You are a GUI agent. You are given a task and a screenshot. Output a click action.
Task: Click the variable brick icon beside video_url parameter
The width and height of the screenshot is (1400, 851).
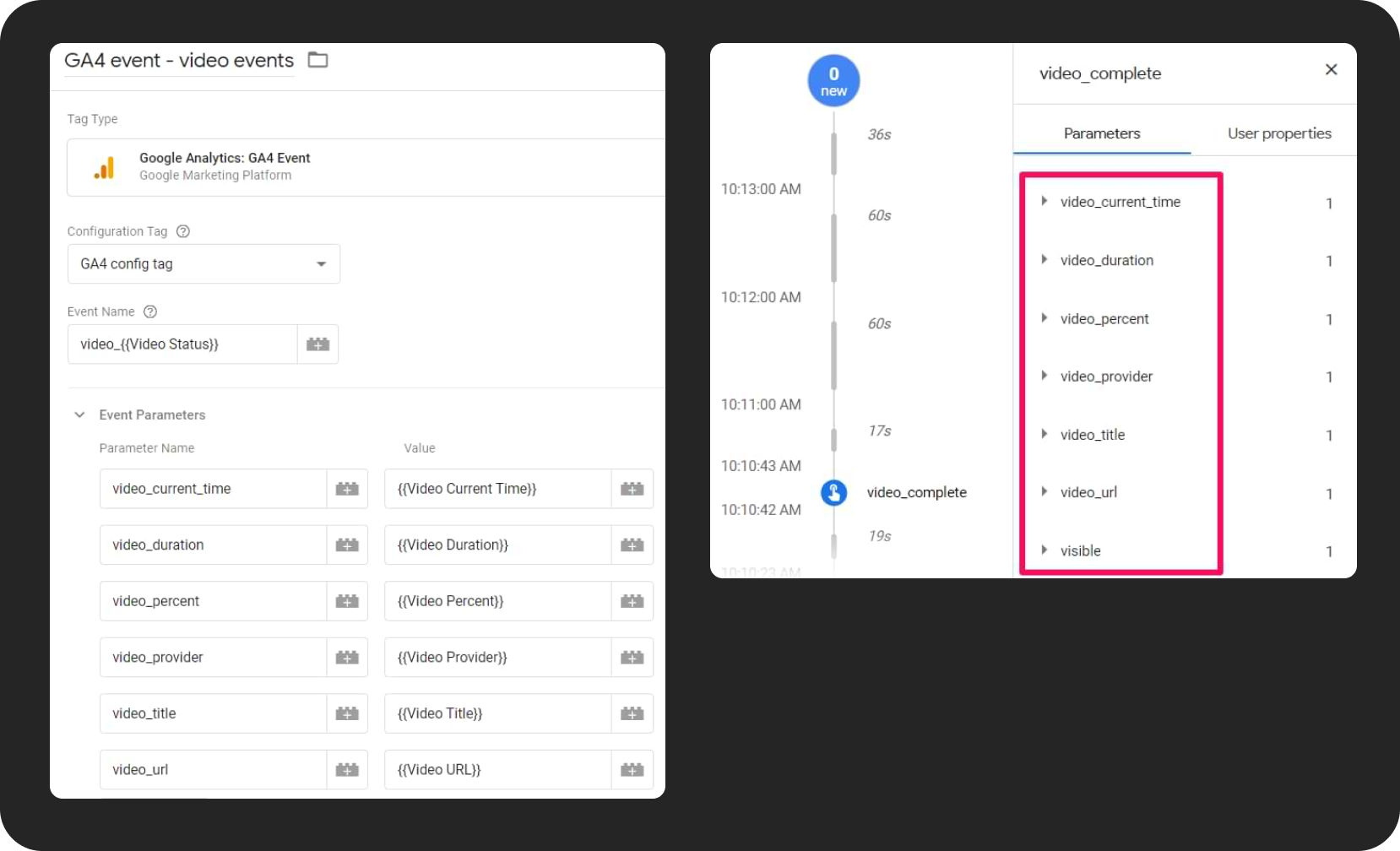(x=347, y=769)
